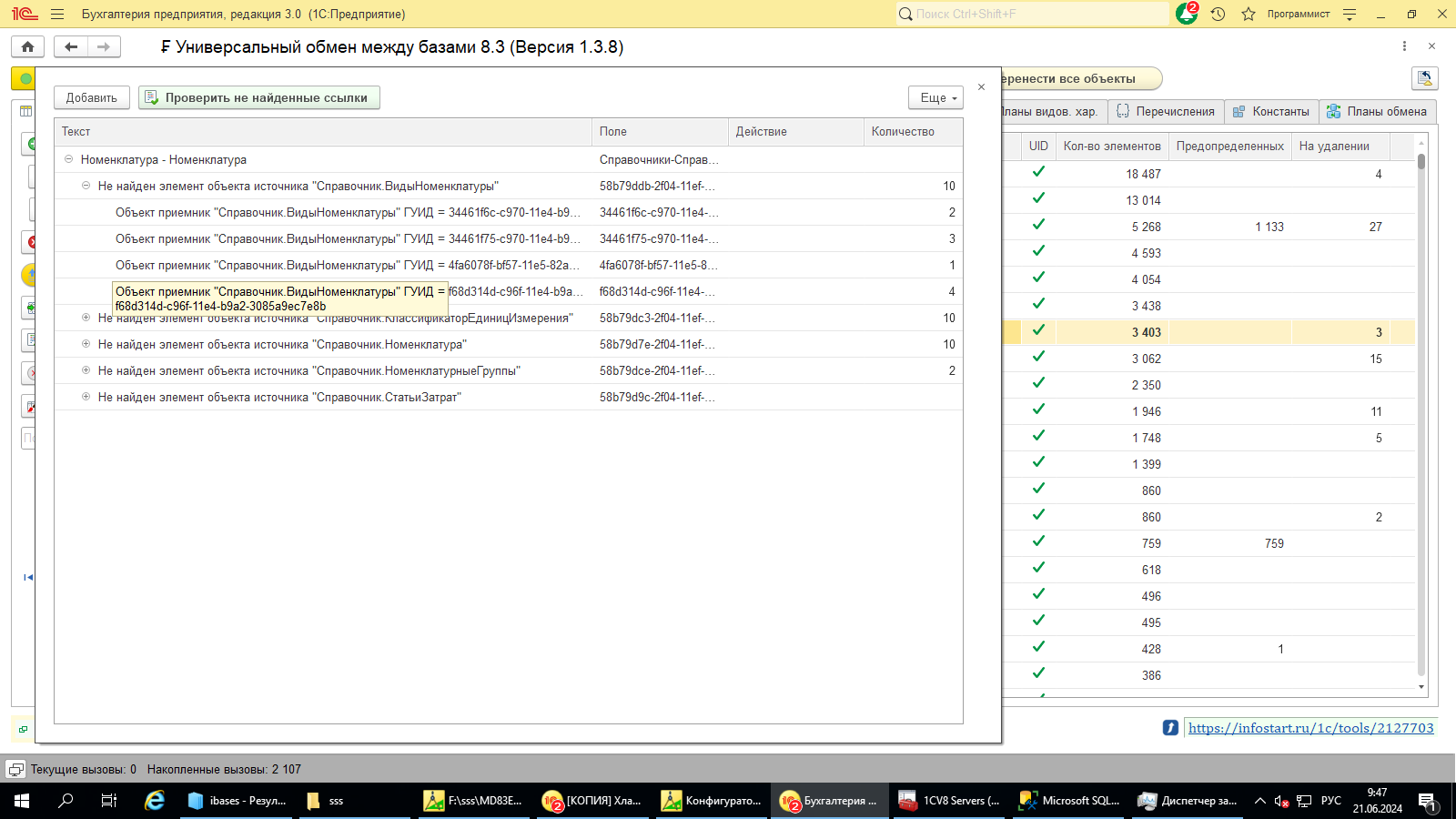Viewport: 1456px width, 819px height.
Task: Switch to 1CV8 Servers taskbar window
Action: pyautogui.click(x=950, y=801)
